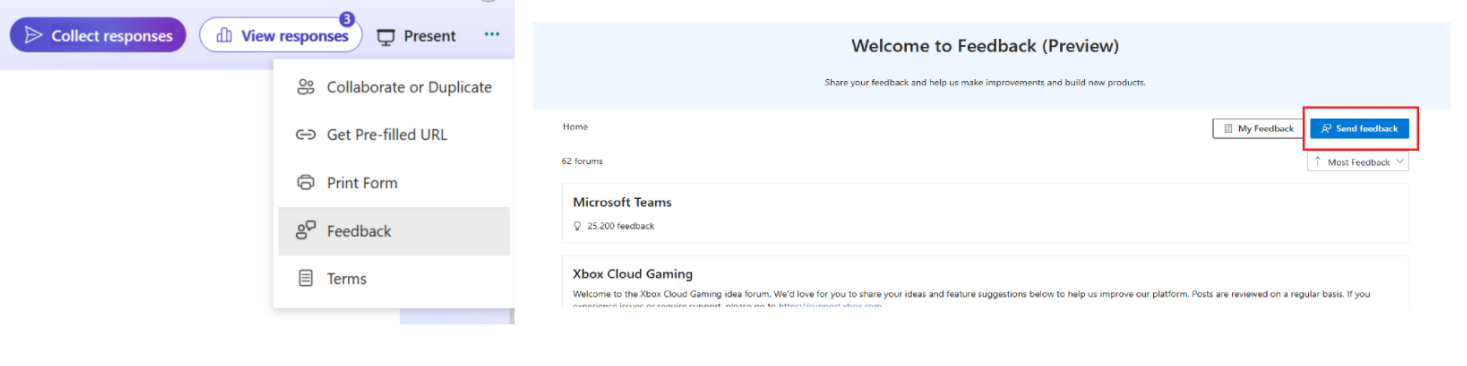The height and width of the screenshot is (366, 1467).
Task: Click the Collaborate people icon
Action: coord(306,87)
